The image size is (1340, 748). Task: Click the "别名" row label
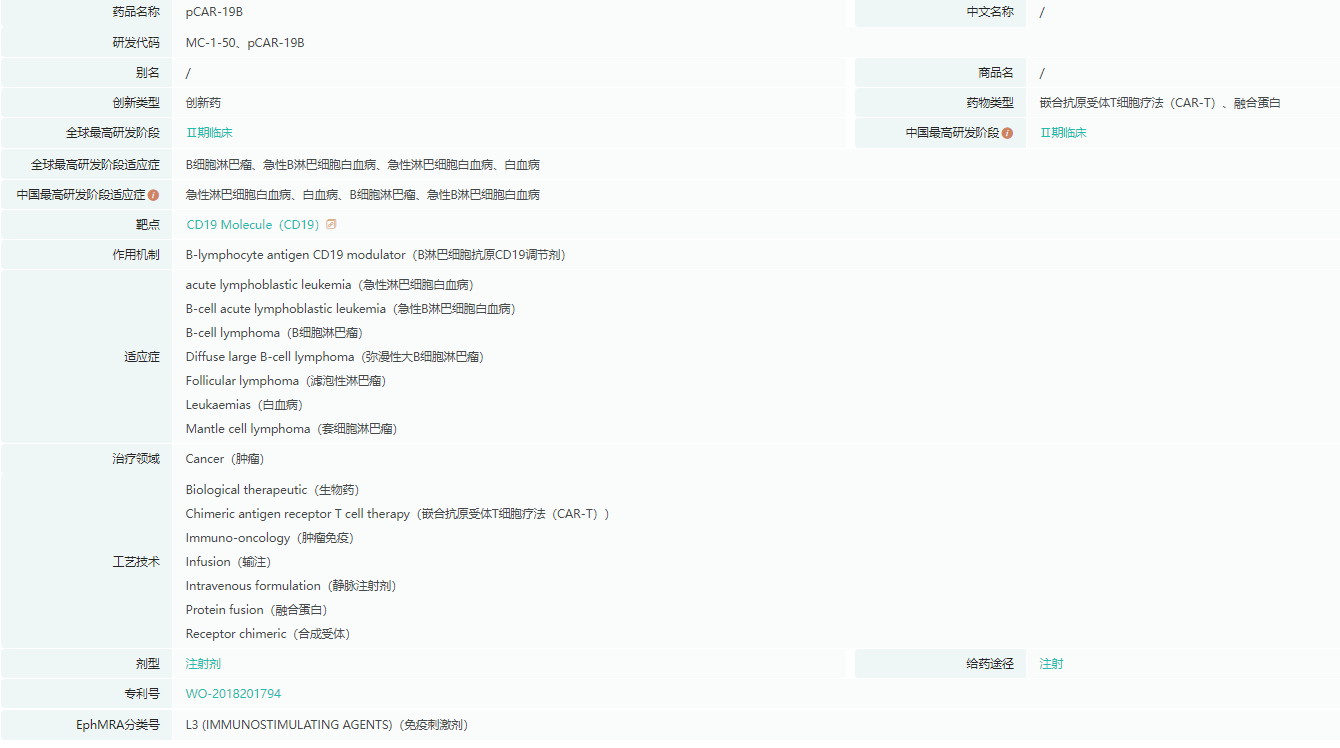[148, 73]
